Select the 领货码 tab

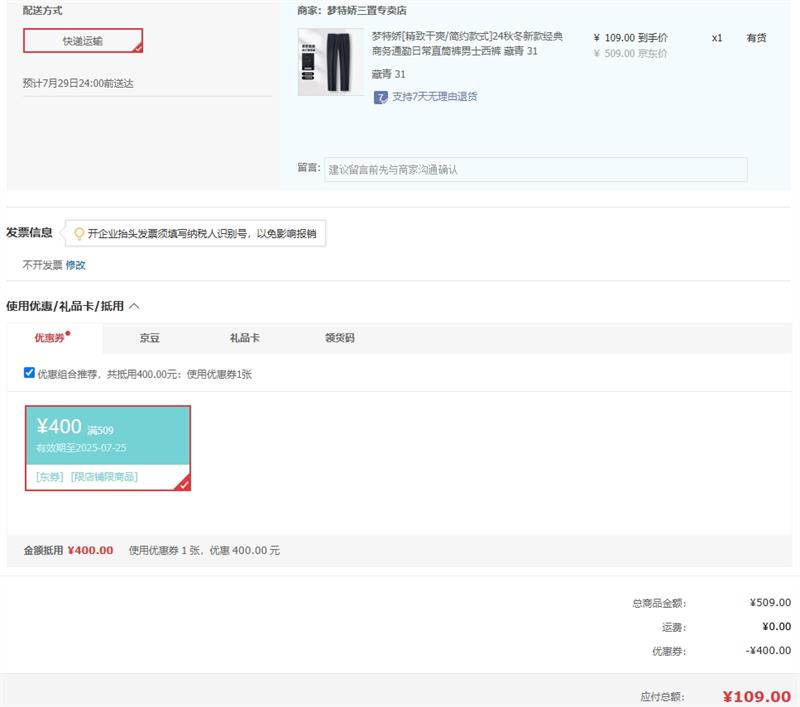(x=339, y=338)
